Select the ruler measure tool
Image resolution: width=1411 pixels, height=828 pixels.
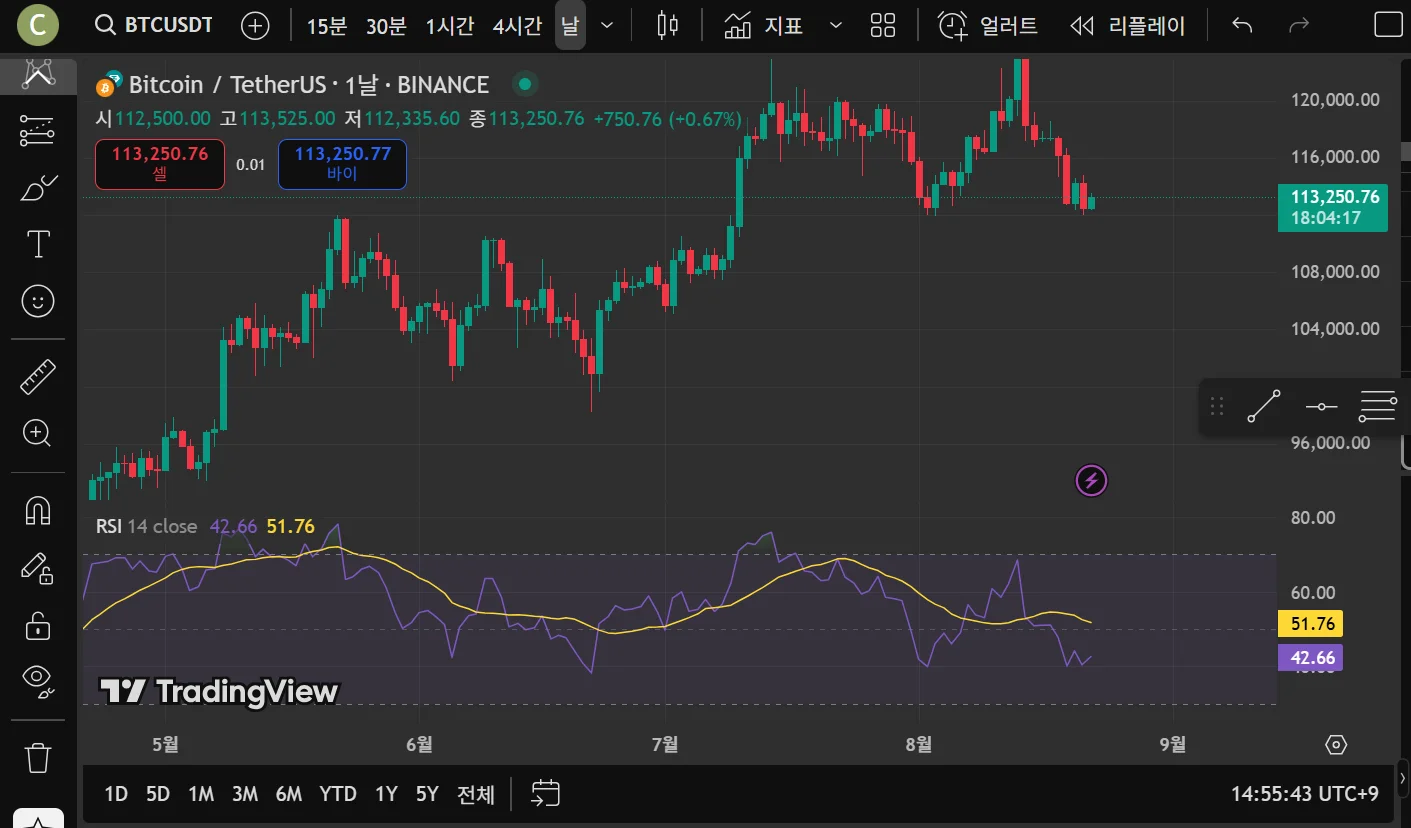[x=38, y=376]
